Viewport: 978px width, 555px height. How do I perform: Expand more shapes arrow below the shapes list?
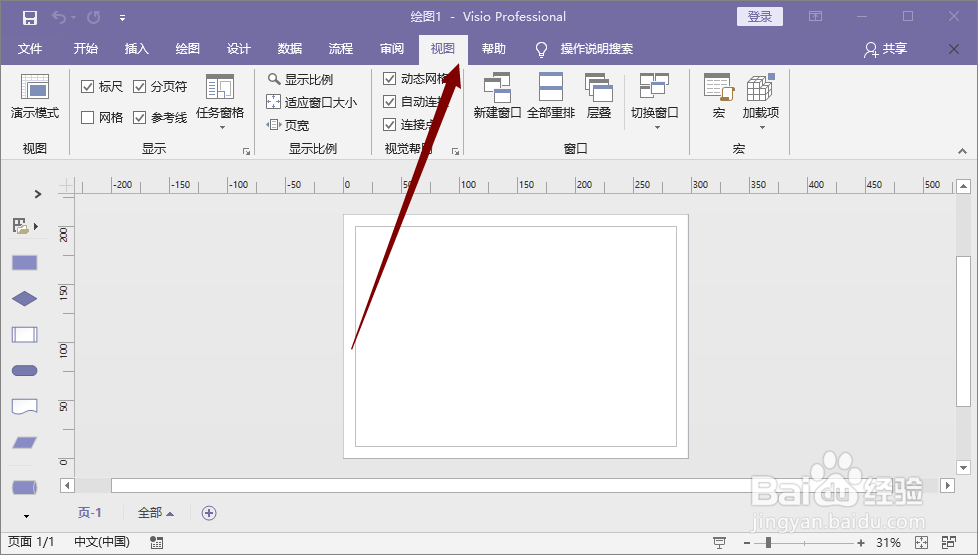coord(26,516)
